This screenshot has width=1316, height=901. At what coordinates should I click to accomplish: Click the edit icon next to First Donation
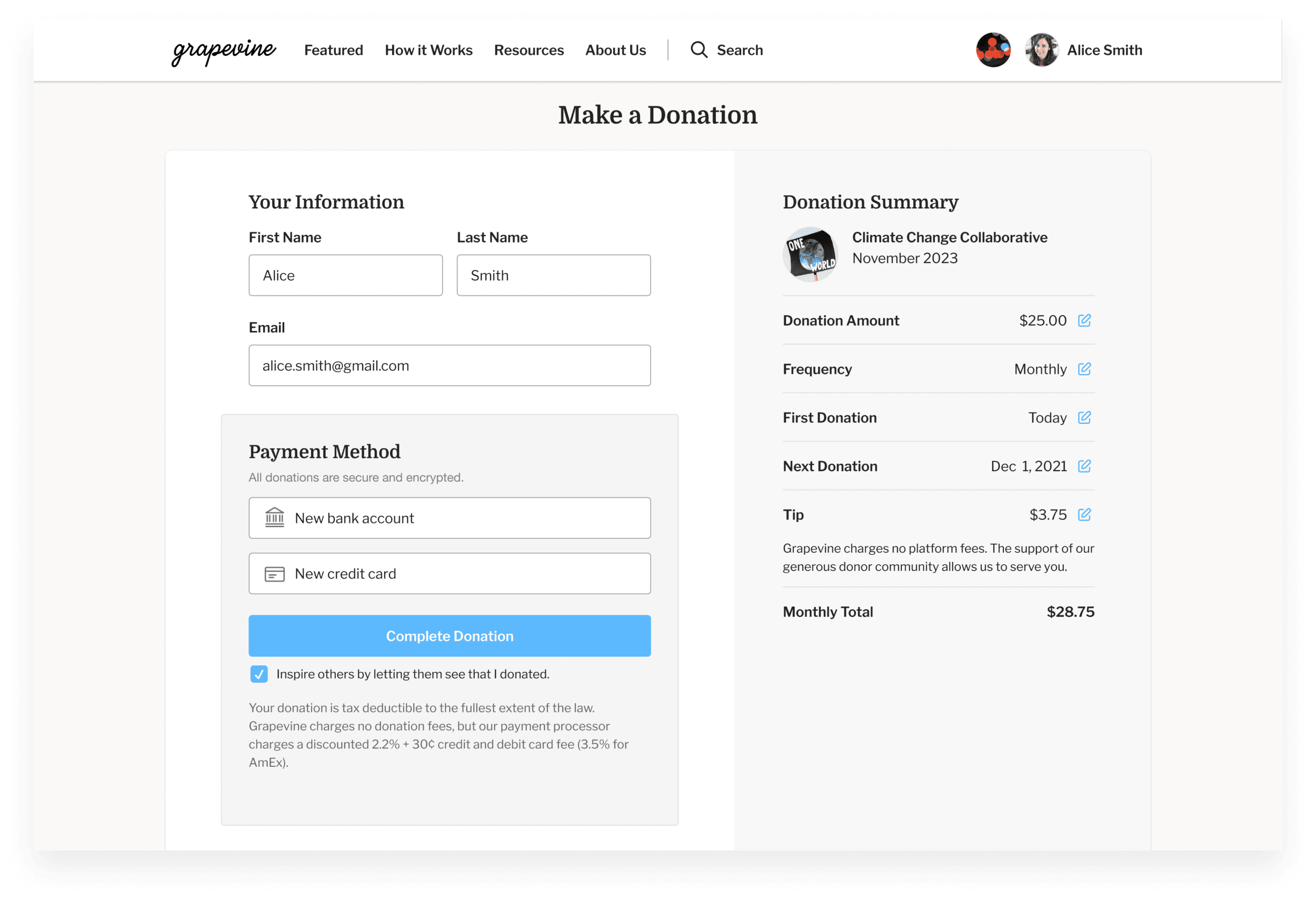(1085, 418)
